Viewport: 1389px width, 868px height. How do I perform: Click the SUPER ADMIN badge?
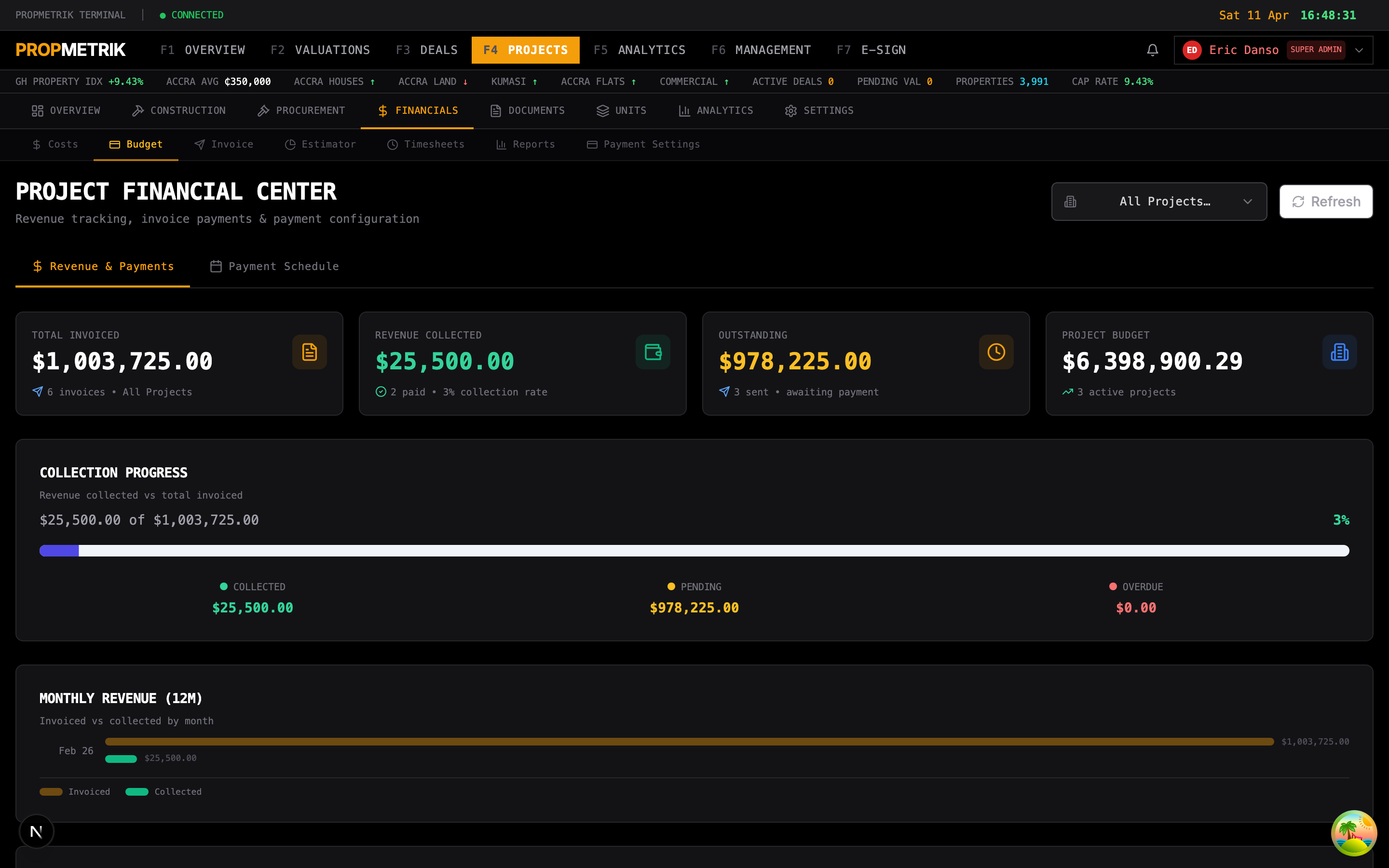pos(1316,50)
